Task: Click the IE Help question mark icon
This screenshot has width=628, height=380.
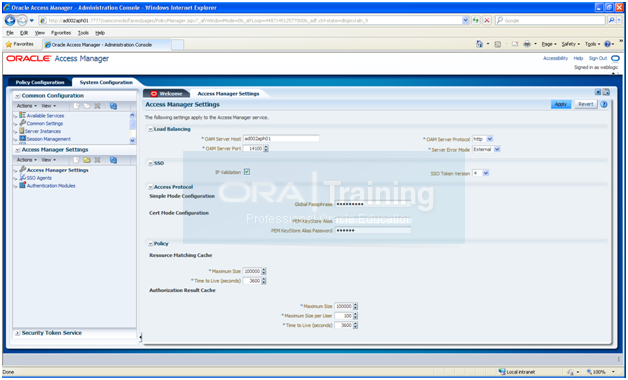Action: coord(608,44)
